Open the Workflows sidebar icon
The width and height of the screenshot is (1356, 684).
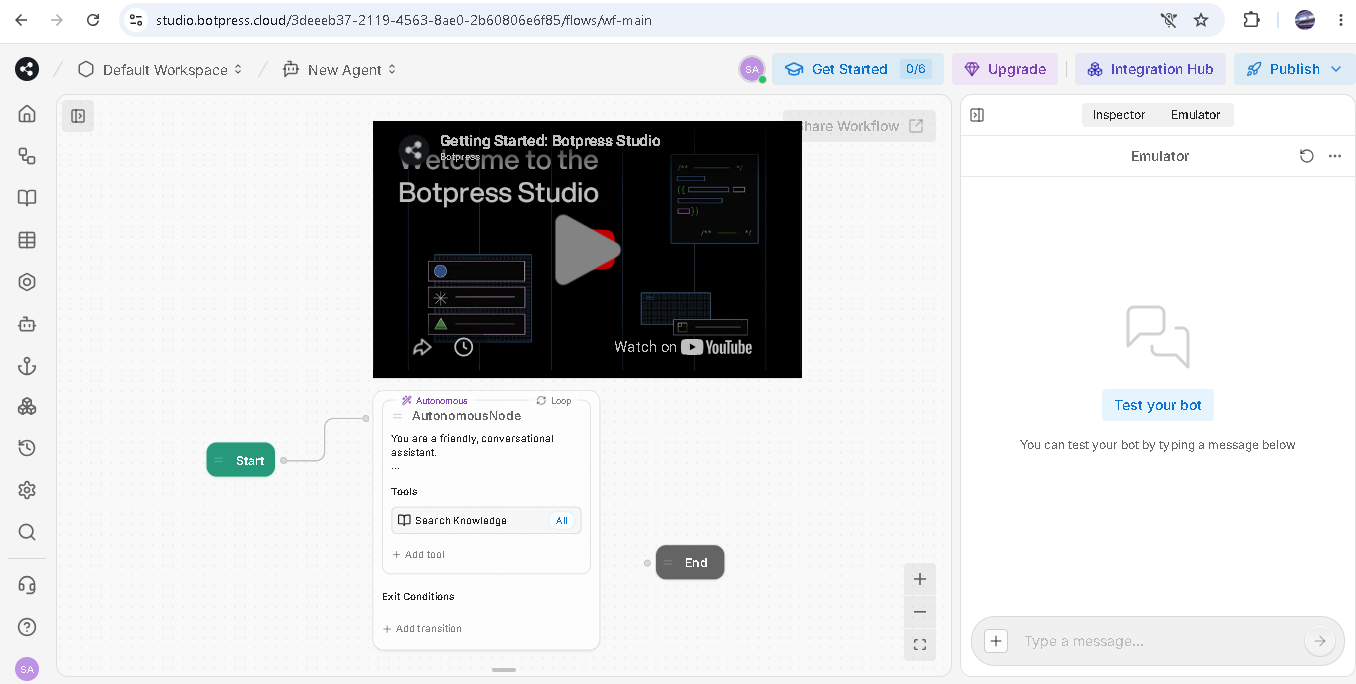coord(27,156)
